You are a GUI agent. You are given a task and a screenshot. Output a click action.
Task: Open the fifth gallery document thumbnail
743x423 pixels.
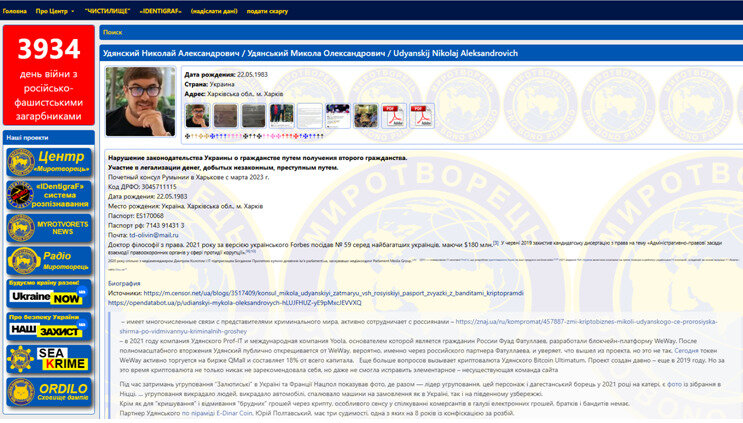pyautogui.click(x=310, y=116)
